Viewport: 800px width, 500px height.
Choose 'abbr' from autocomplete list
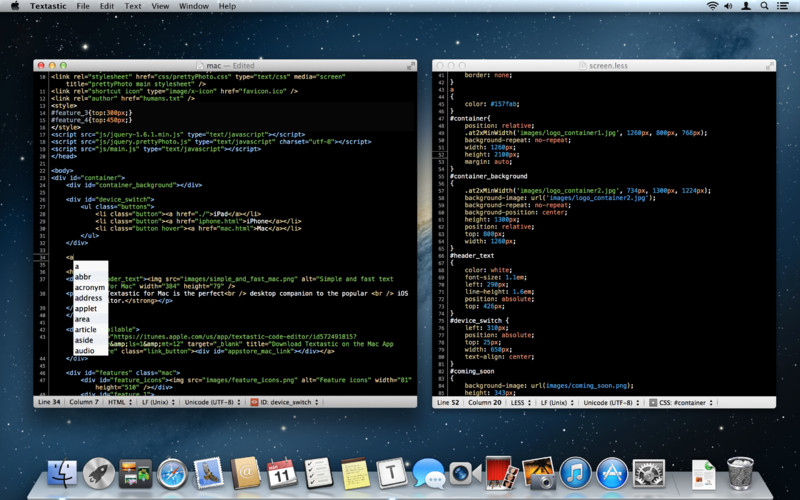pyautogui.click(x=91, y=277)
